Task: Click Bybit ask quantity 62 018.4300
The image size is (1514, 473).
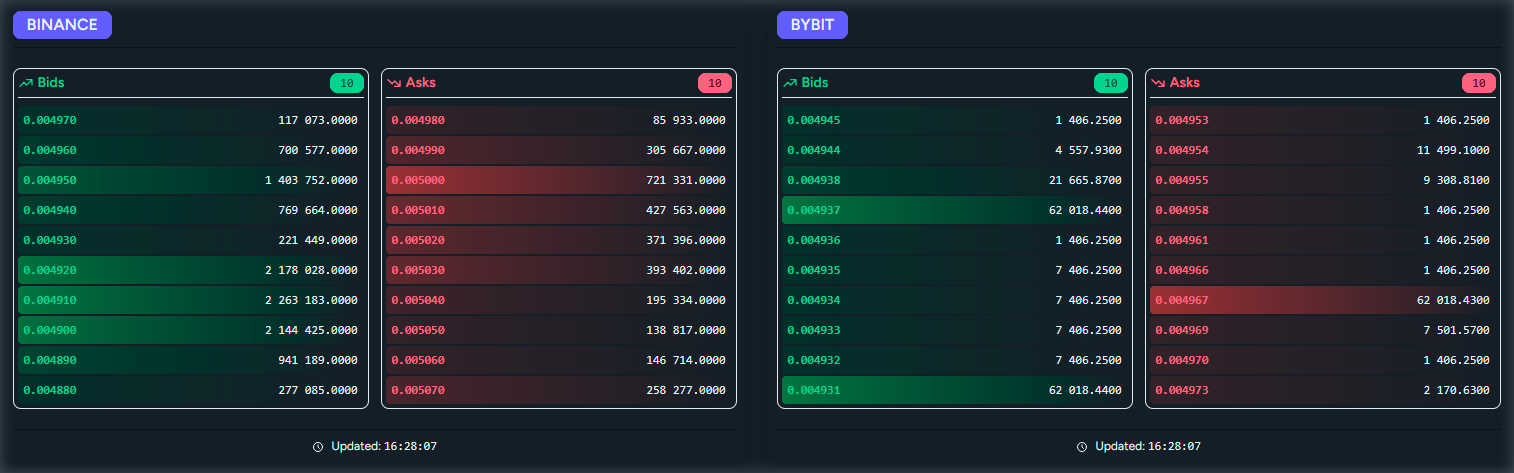Action: 1453,300
